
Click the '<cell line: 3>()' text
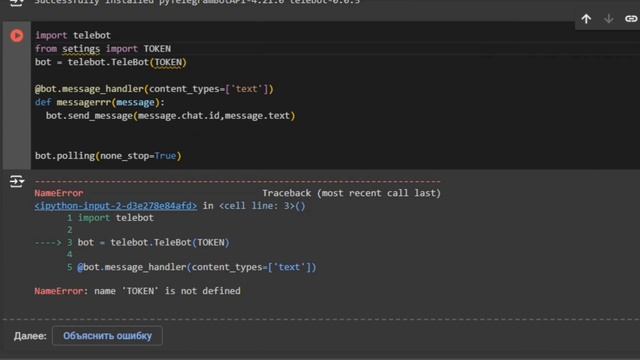(x=262, y=206)
